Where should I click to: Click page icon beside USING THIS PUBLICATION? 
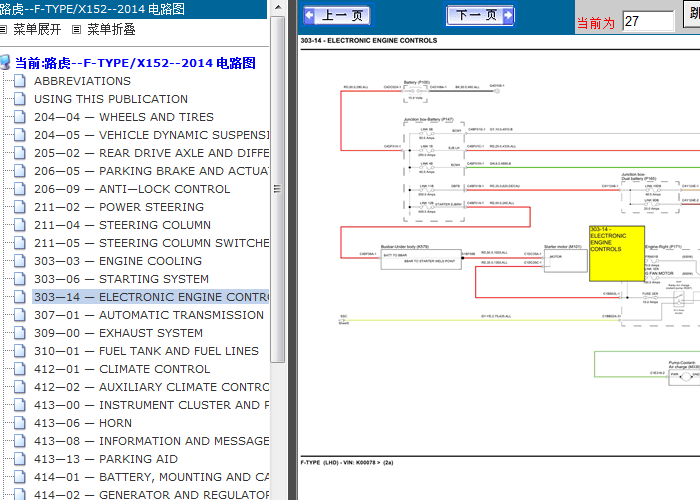pyautogui.click(x=20, y=99)
